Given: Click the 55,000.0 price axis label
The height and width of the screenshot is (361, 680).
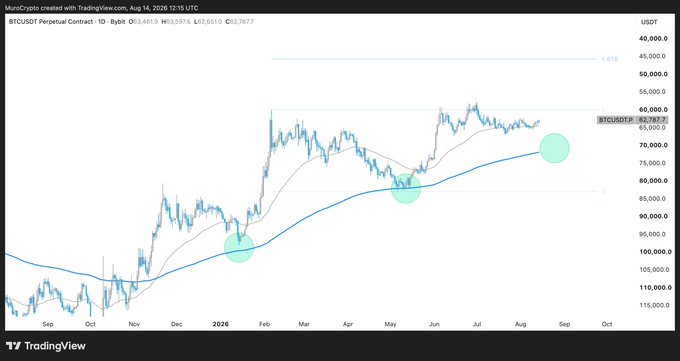Looking at the screenshot, I should tap(653, 92).
